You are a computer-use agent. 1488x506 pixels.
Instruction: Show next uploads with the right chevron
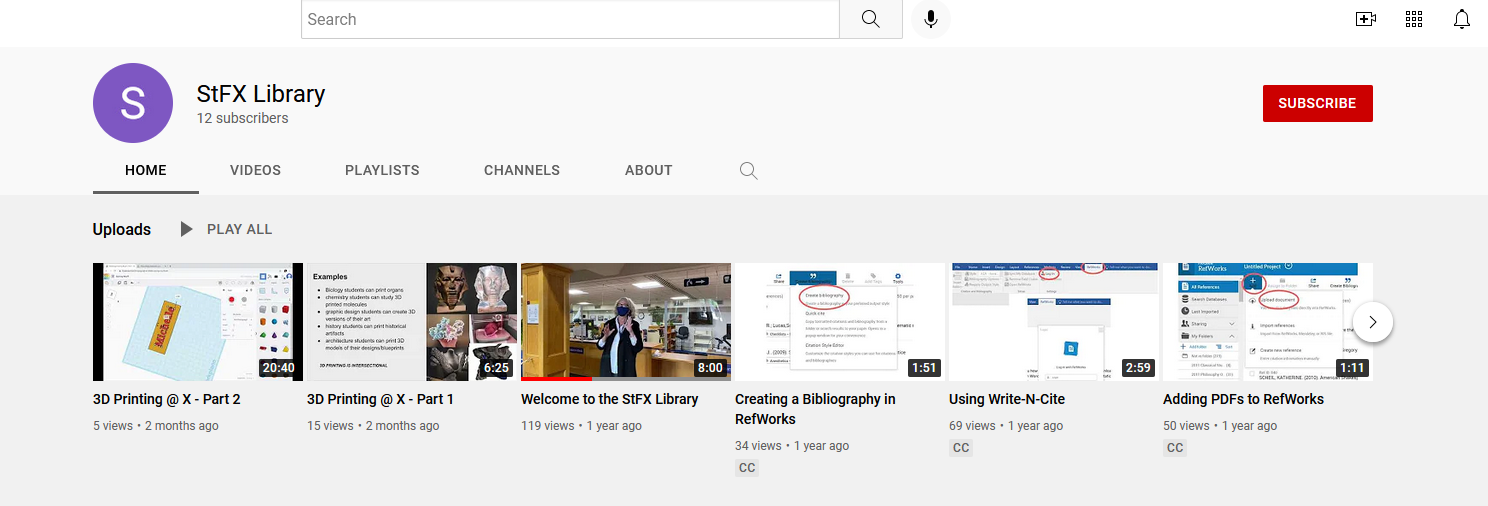click(x=1373, y=322)
